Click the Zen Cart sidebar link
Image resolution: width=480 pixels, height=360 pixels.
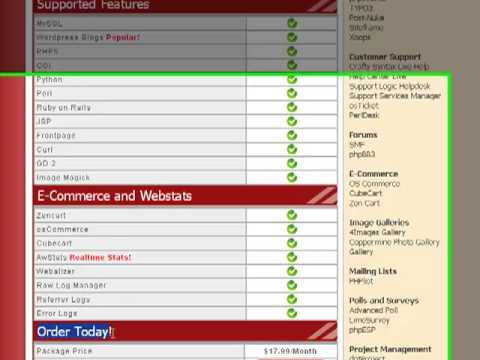[364, 203]
